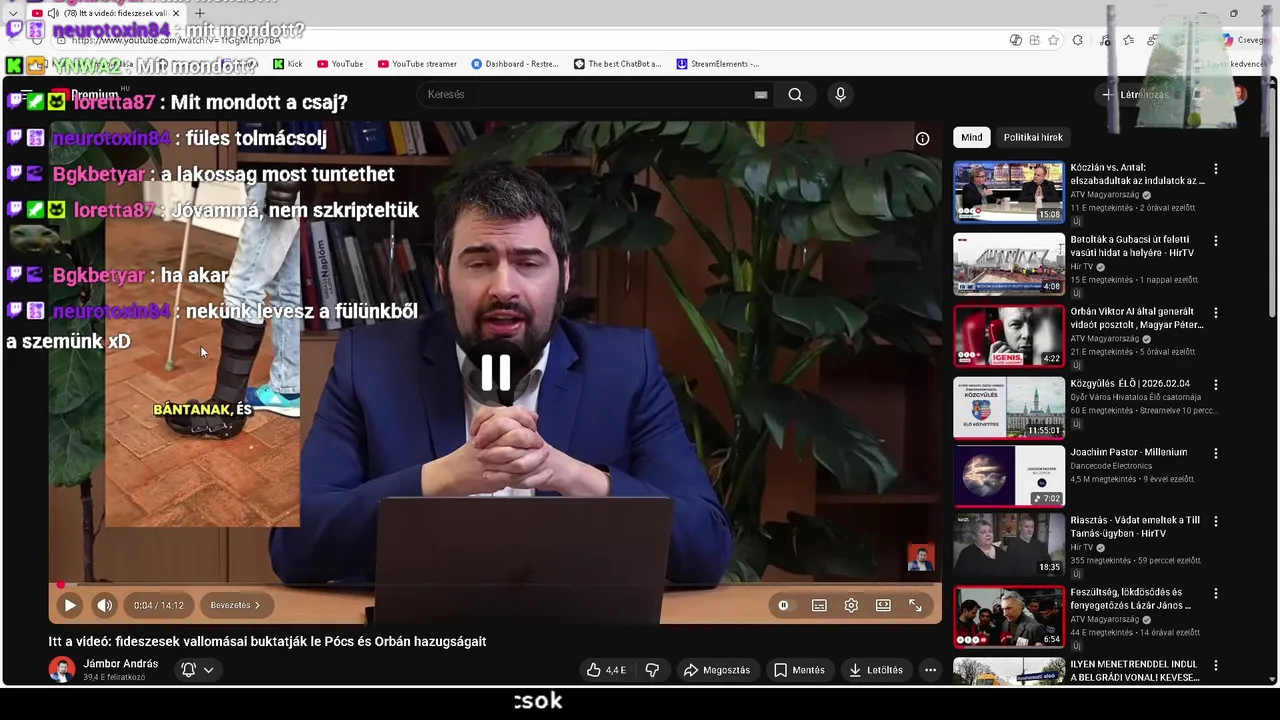The width and height of the screenshot is (1280, 720).
Task: Open the Bevezetés chapter selector
Action: coord(235,605)
